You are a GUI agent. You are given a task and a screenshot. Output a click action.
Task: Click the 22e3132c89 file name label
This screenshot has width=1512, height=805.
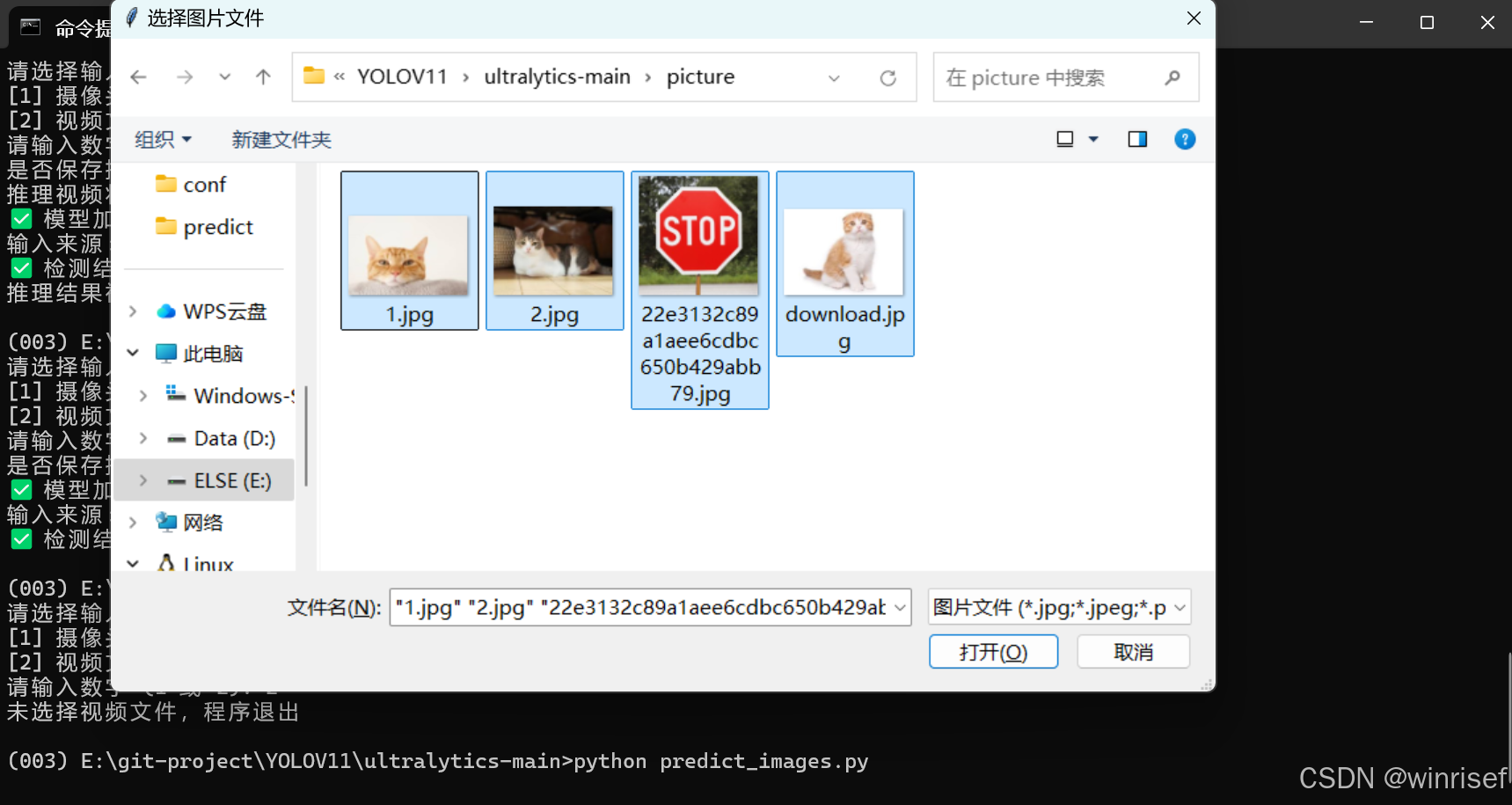click(700, 354)
